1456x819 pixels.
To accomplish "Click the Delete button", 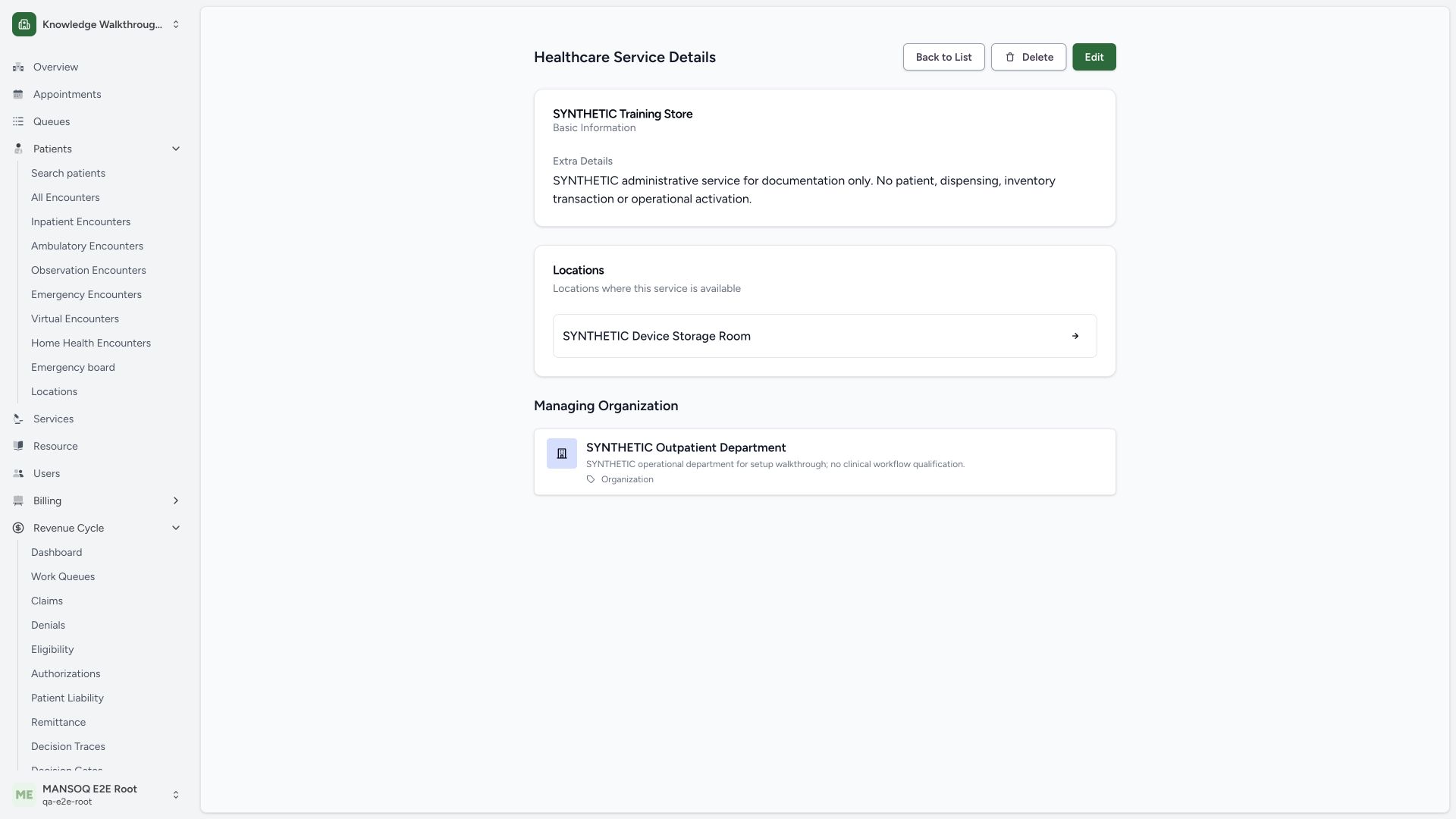I will (x=1028, y=57).
